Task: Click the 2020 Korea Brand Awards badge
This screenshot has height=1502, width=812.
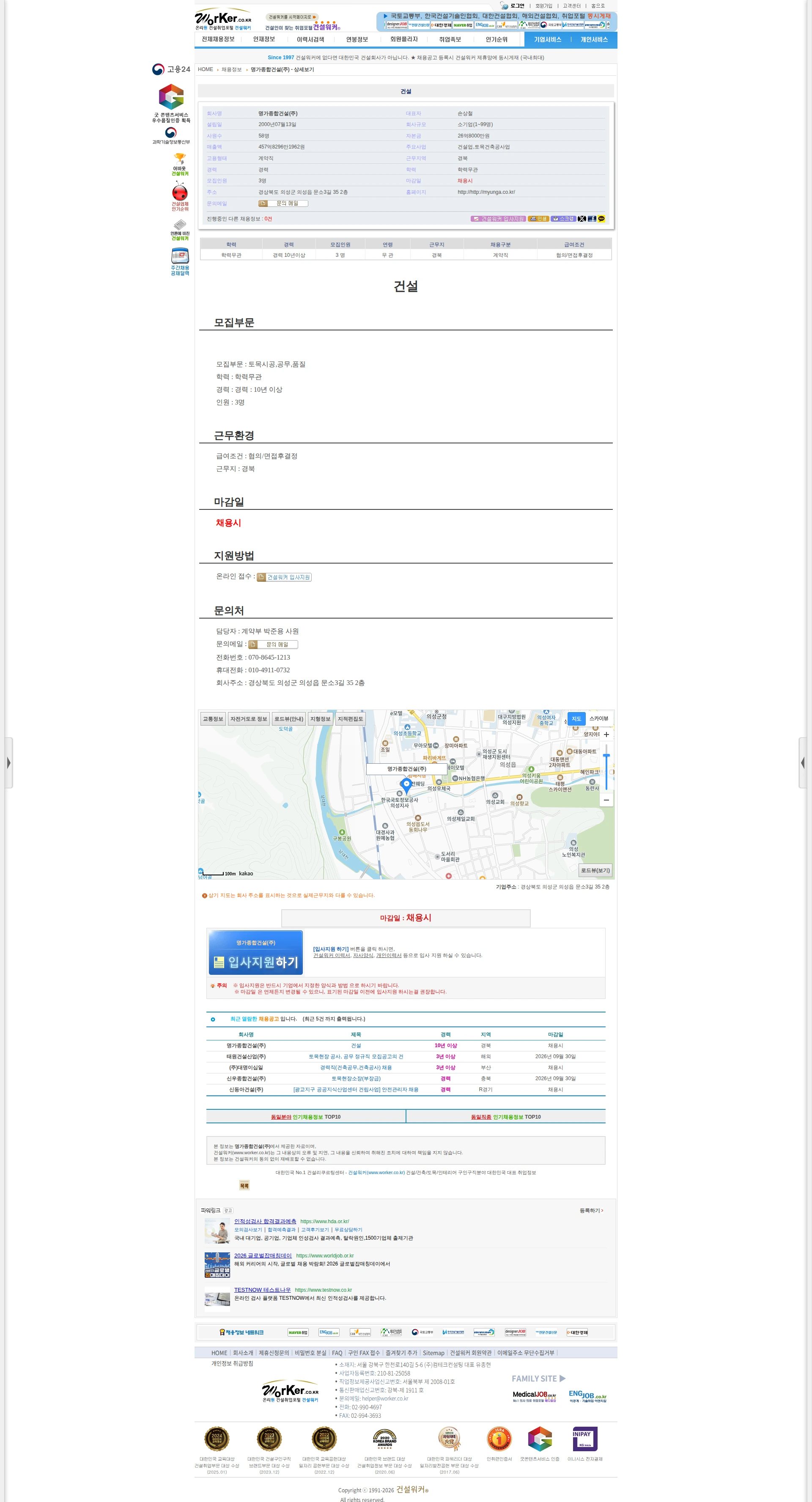Action: (385, 1439)
